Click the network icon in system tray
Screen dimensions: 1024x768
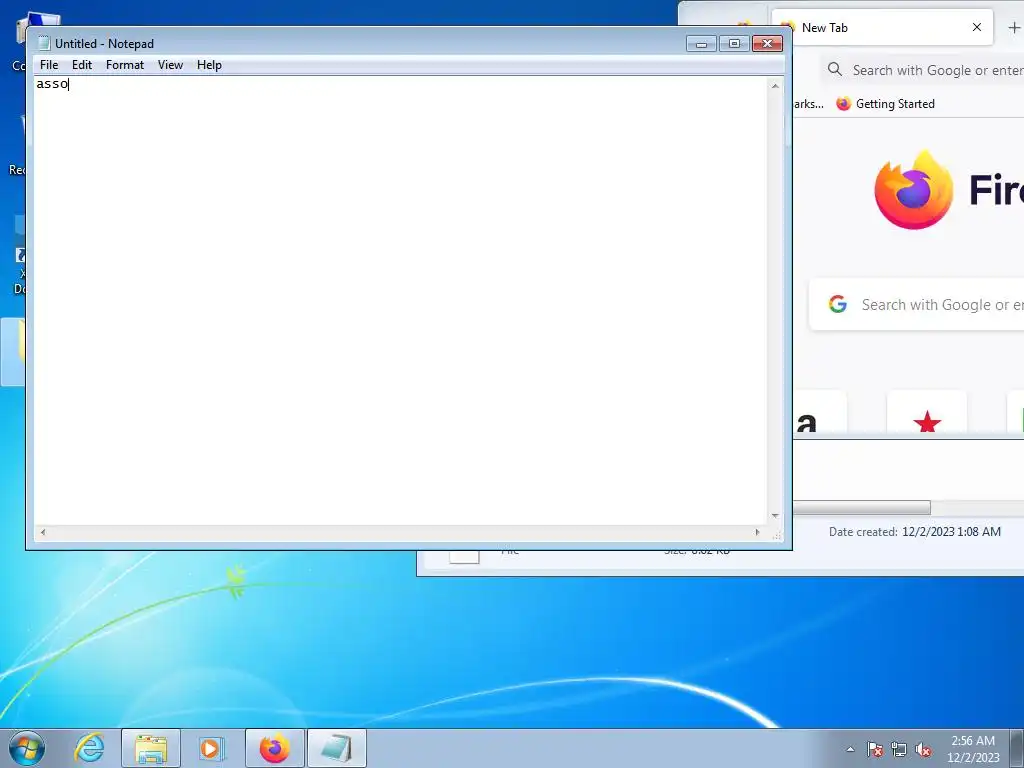pyautogui.click(x=899, y=749)
